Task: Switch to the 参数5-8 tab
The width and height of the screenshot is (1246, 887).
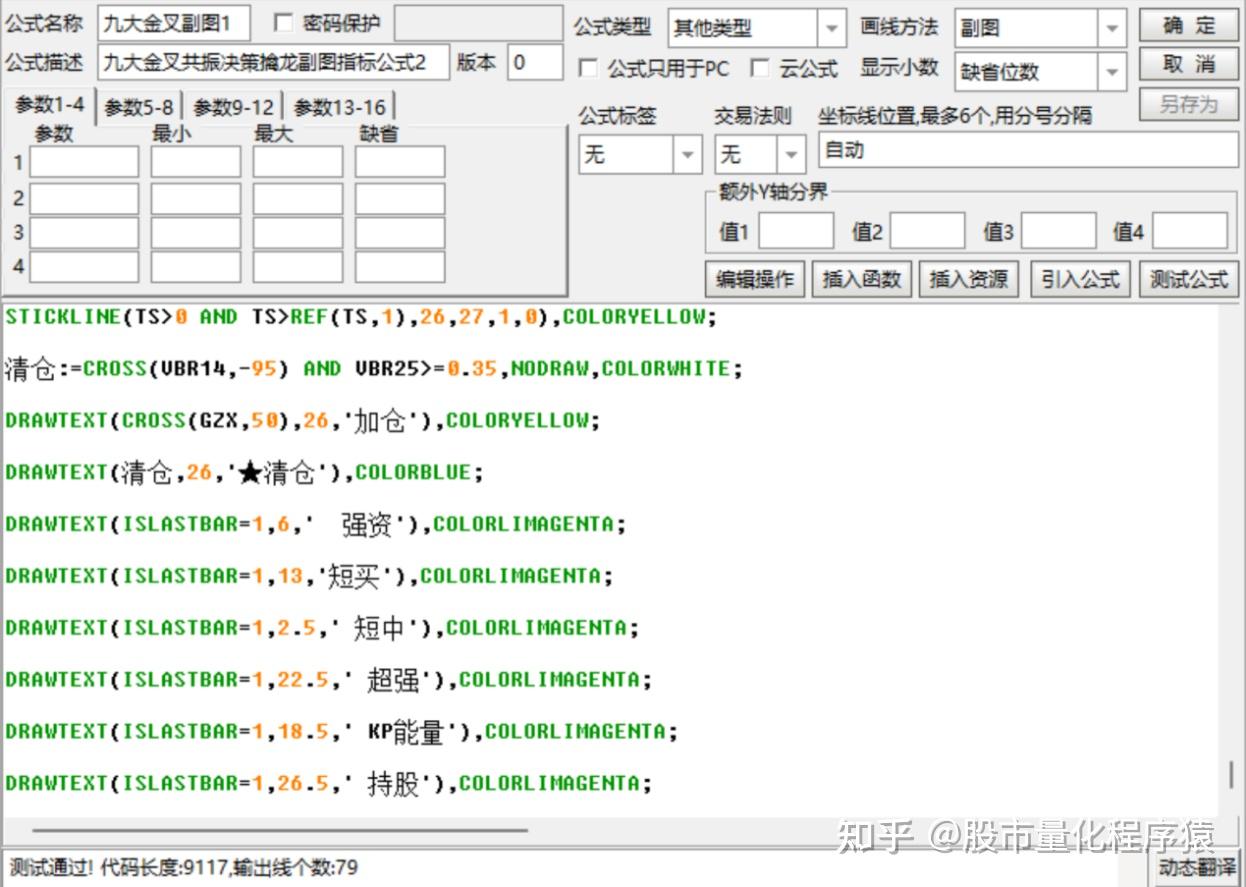Action: coord(139,108)
